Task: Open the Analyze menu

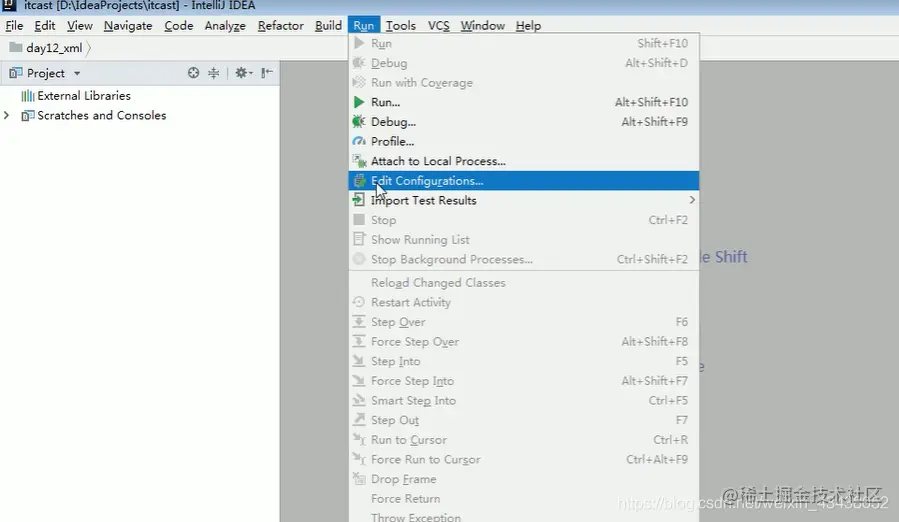Action: click(225, 26)
